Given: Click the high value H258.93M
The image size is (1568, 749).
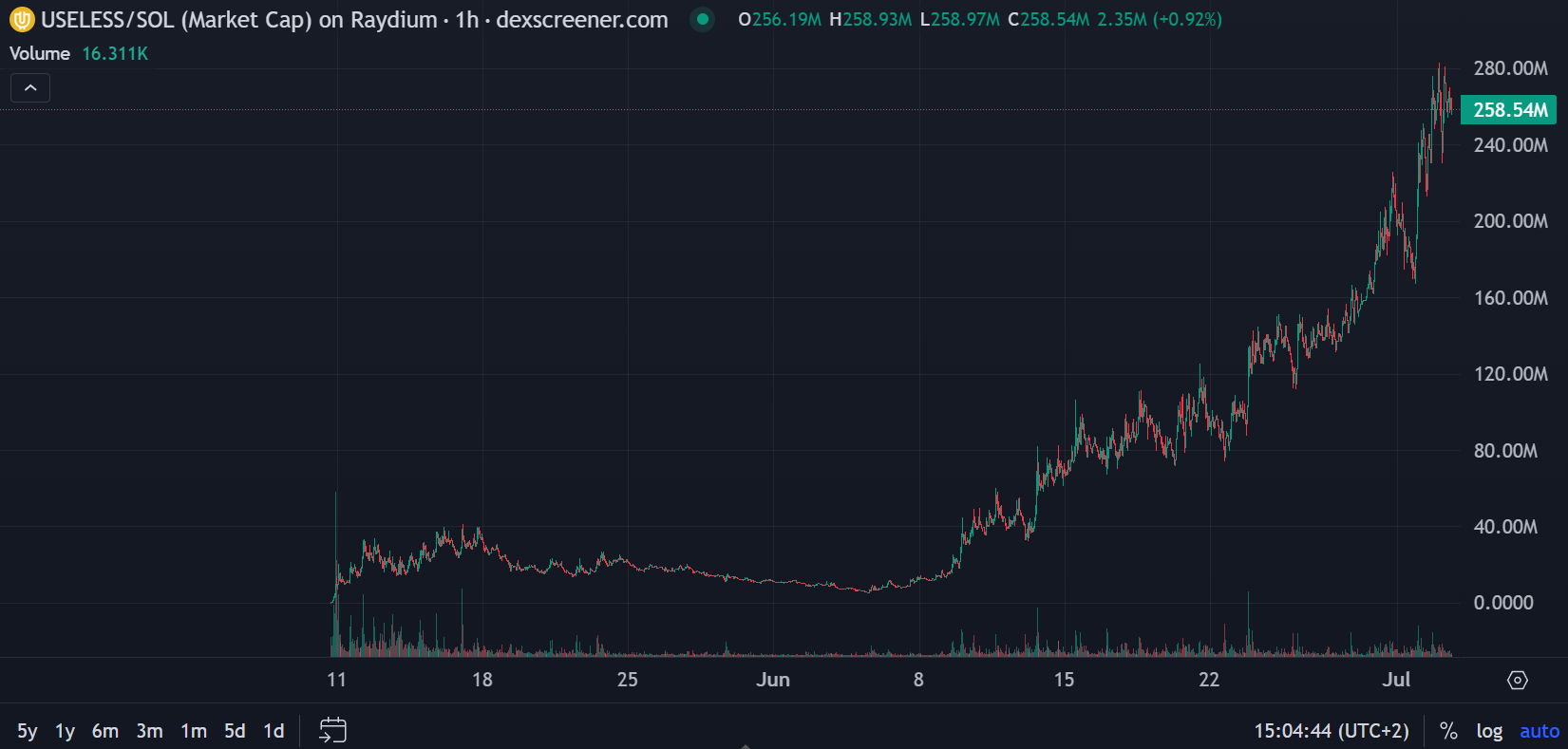Looking at the screenshot, I should (871, 19).
